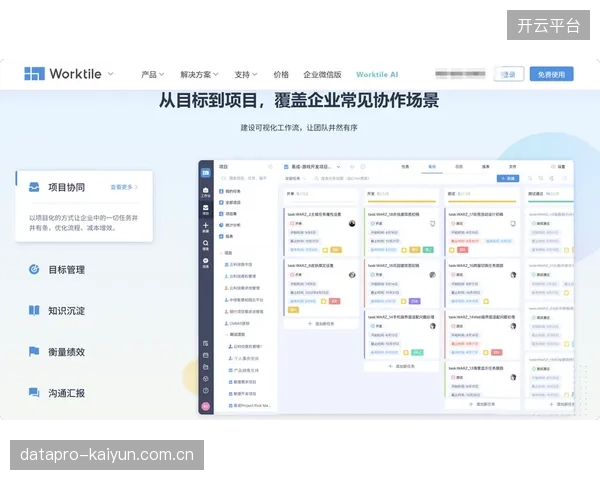This screenshot has height=480, width=600.
Task: Open the Worktile AI link
Action: click(x=377, y=74)
